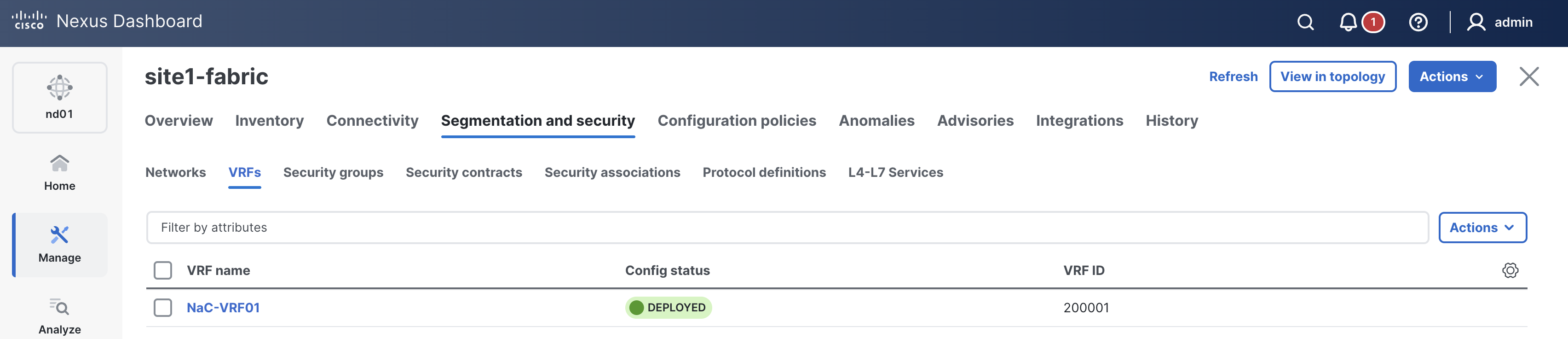Open the Configuration policies tab
This screenshot has width=1568, height=339.
tap(737, 121)
